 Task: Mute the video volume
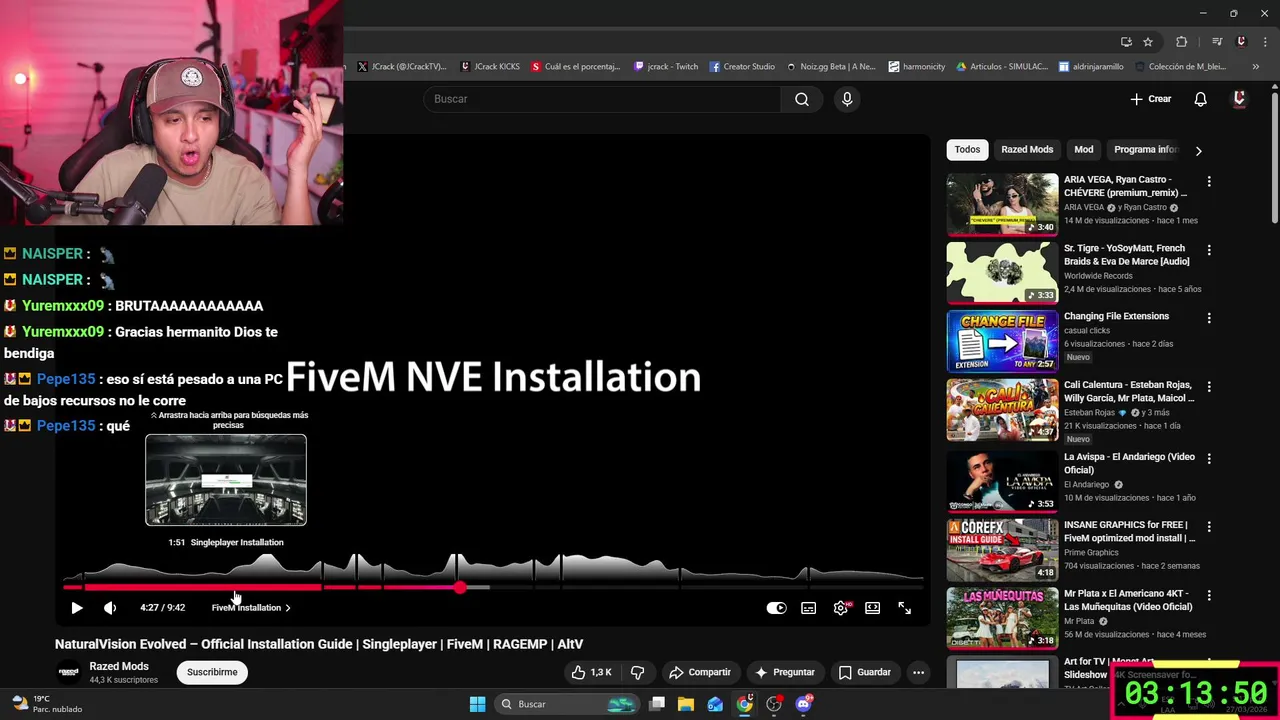[110, 608]
